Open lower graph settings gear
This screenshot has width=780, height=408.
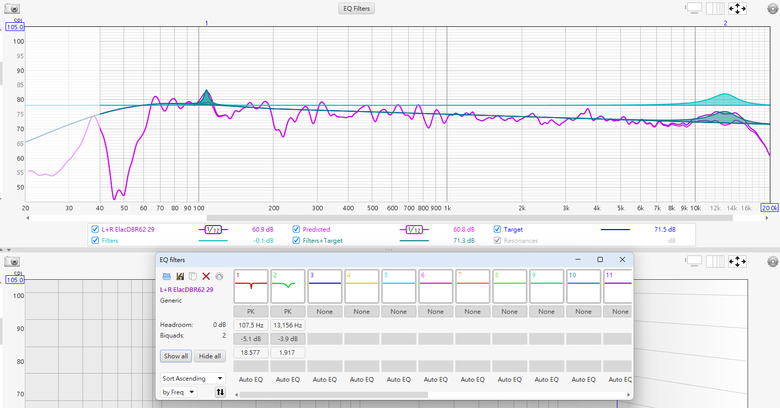[773, 261]
